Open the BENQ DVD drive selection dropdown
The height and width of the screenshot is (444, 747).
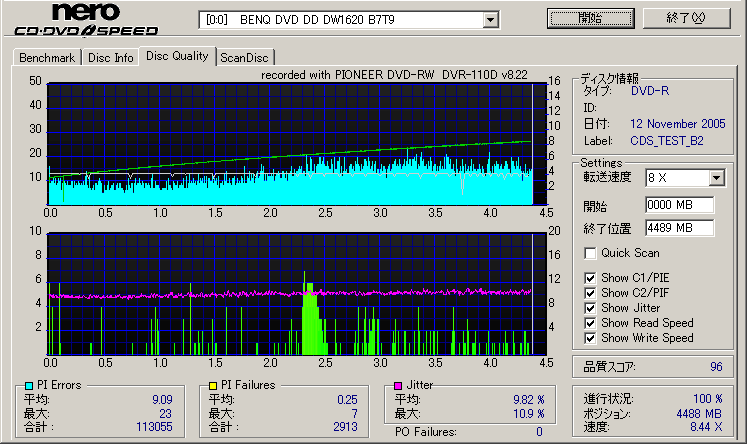pos(490,20)
